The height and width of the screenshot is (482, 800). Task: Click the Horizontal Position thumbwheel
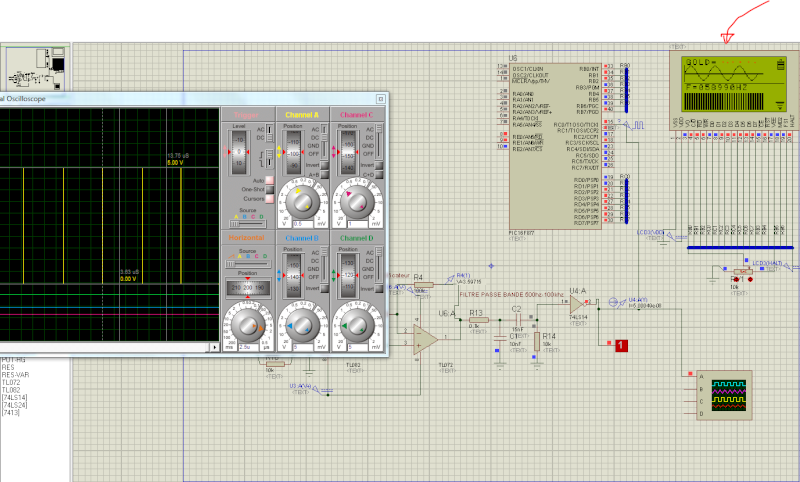[x=248, y=288]
